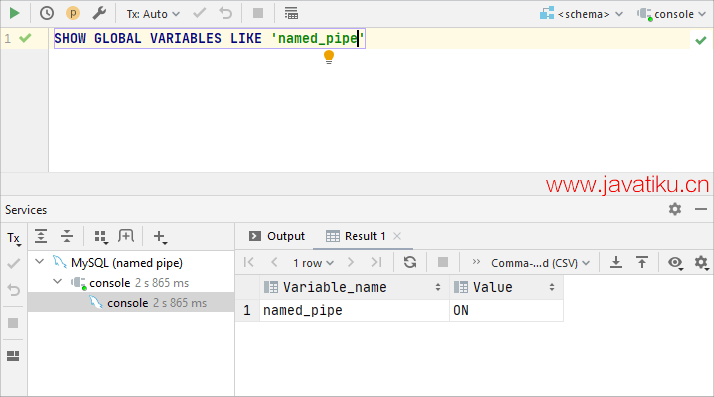Screen dimensions: 714x397
Task: Select result row number 1
Action: tap(247, 310)
